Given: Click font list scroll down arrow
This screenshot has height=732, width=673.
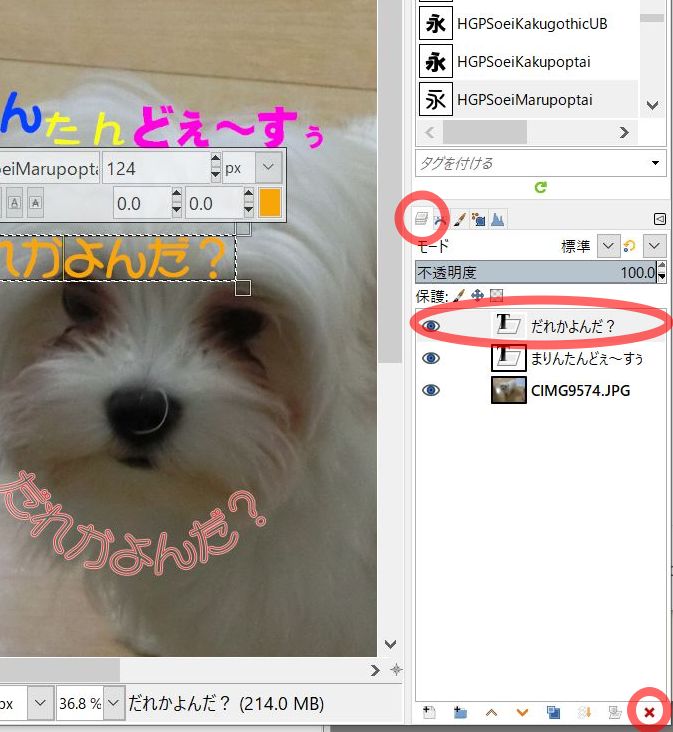Looking at the screenshot, I should tap(652, 105).
